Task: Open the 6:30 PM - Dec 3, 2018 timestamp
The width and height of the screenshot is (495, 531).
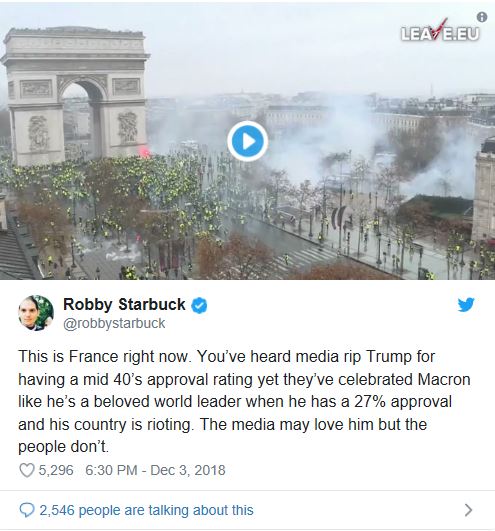Action: (x=155, y=470)
